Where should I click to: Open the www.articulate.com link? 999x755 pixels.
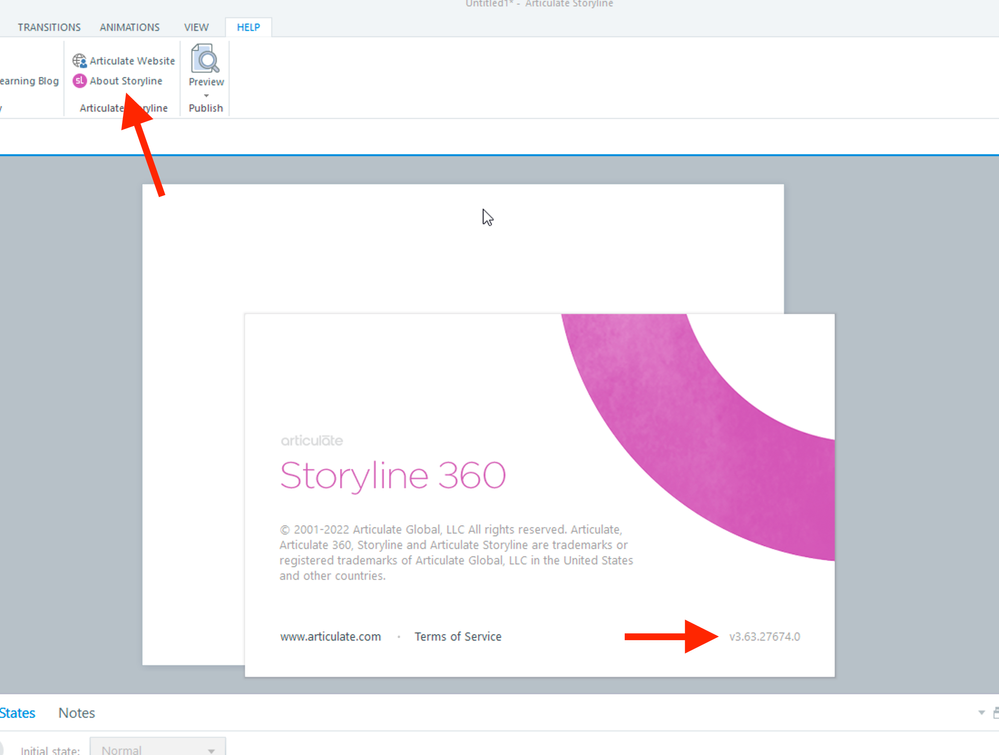[x=330, y=637]
